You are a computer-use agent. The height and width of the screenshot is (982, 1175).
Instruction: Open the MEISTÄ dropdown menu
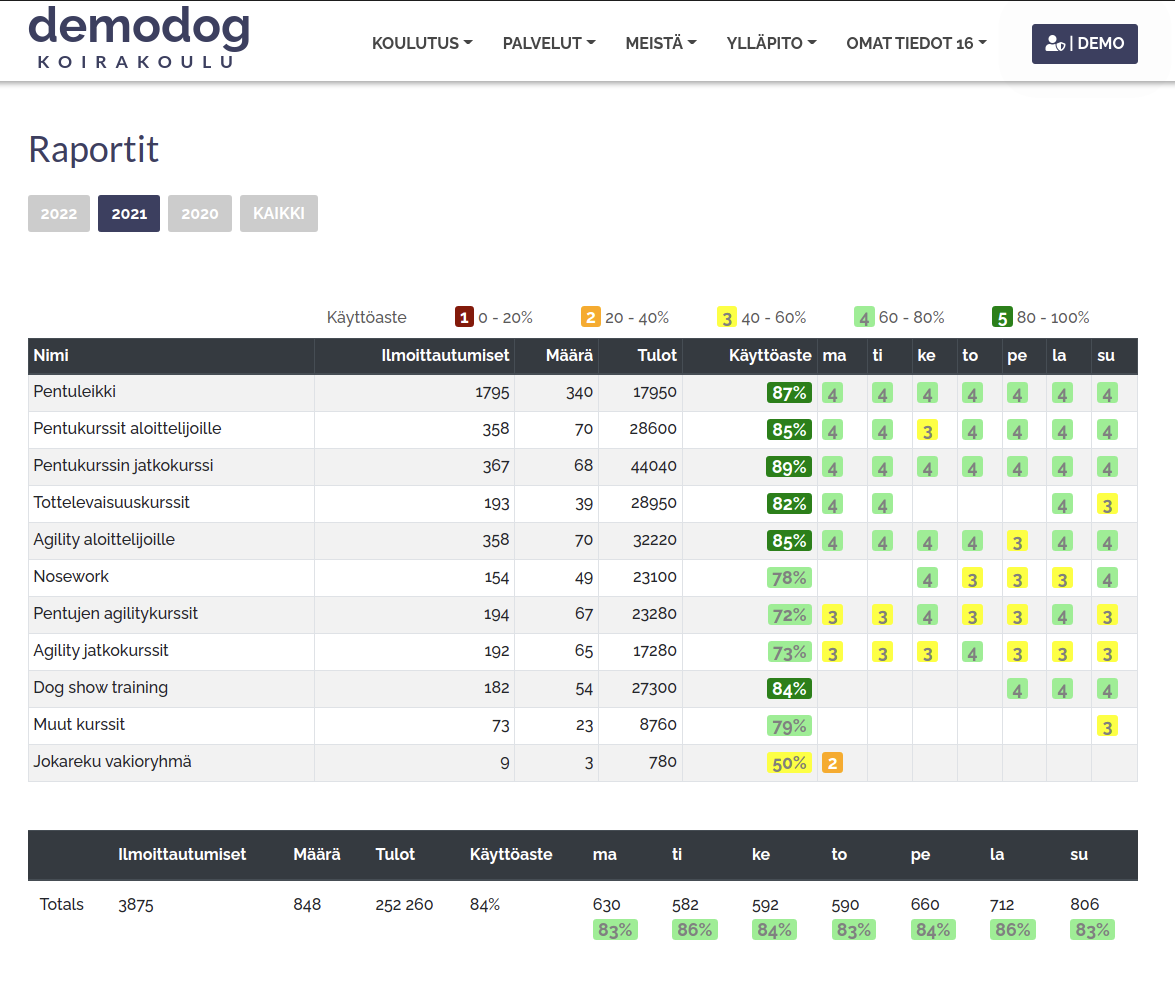(x=661, y=43)
